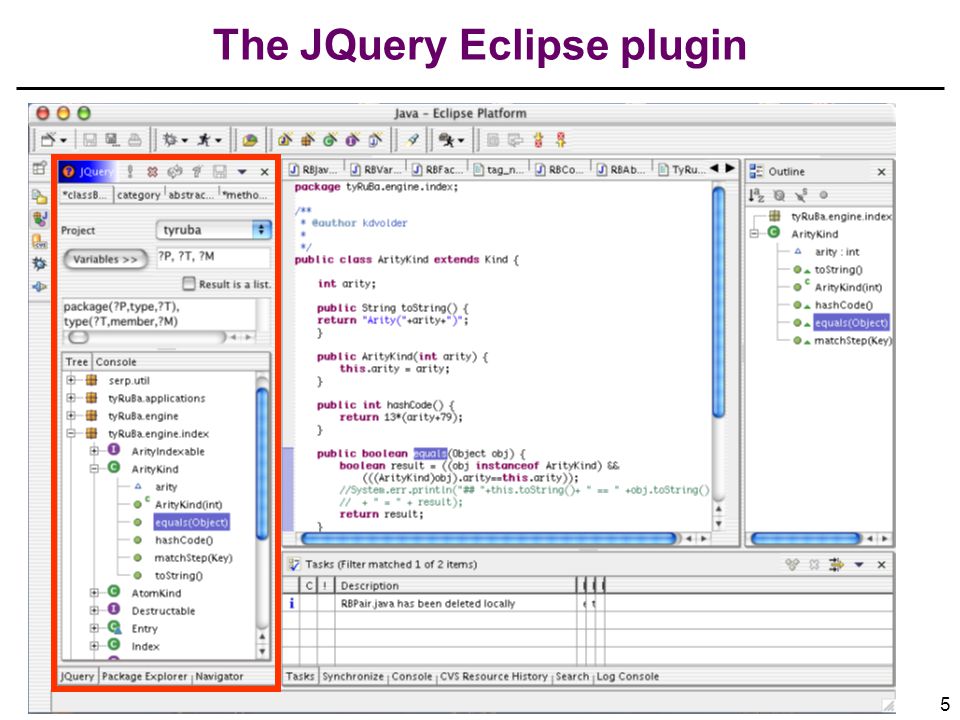Expand the serp.util package node
Screen dimensions: 960x720
[71, 380]
